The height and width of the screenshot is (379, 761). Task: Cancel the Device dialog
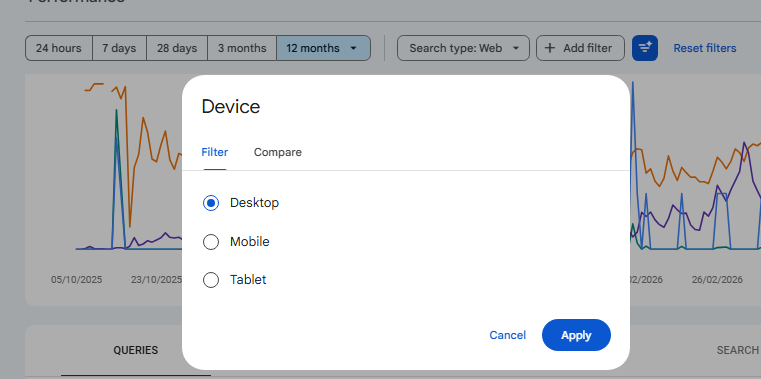point(507,335)
